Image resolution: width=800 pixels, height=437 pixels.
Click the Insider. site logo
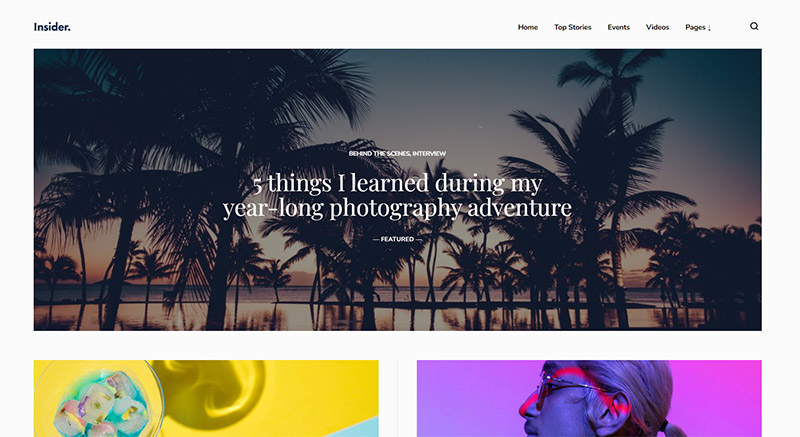[52, 27]
